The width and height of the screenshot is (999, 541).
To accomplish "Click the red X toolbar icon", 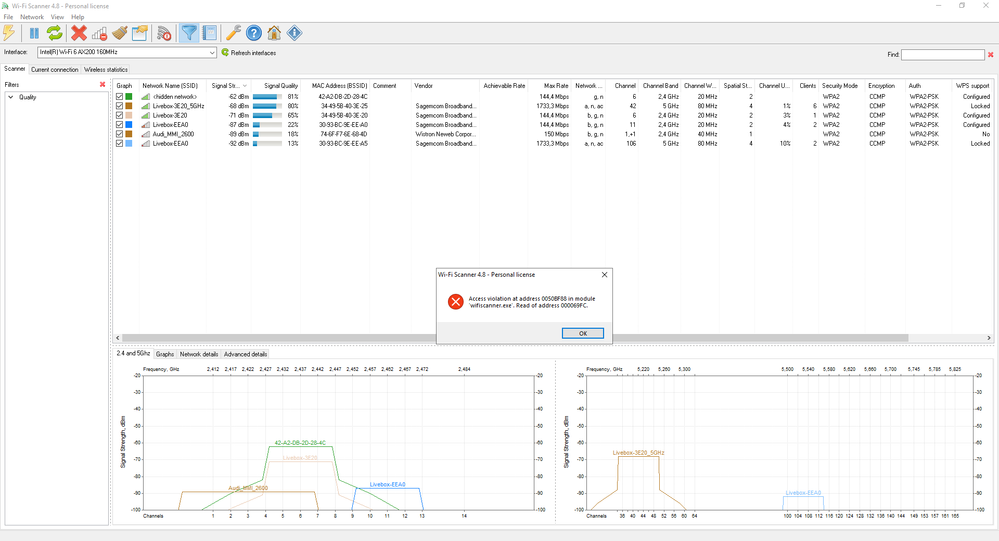I will coord(79,34).
